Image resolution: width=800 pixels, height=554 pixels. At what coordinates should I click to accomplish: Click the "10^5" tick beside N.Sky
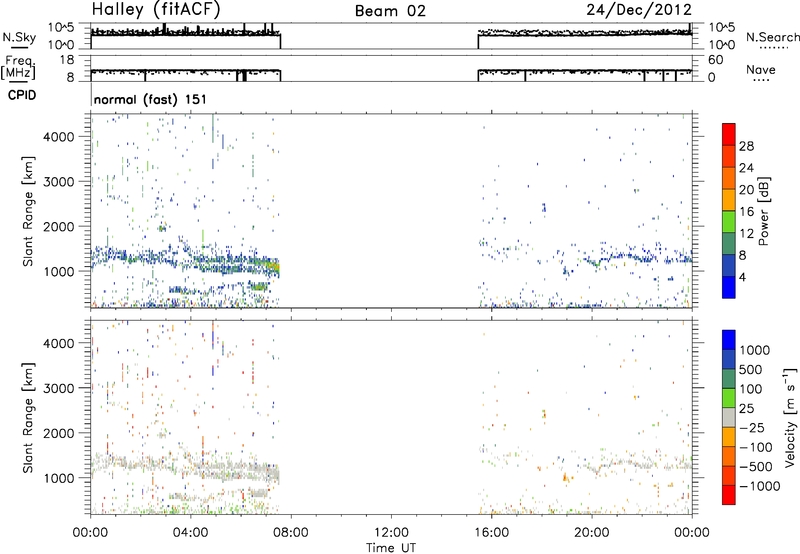point(62,28)
